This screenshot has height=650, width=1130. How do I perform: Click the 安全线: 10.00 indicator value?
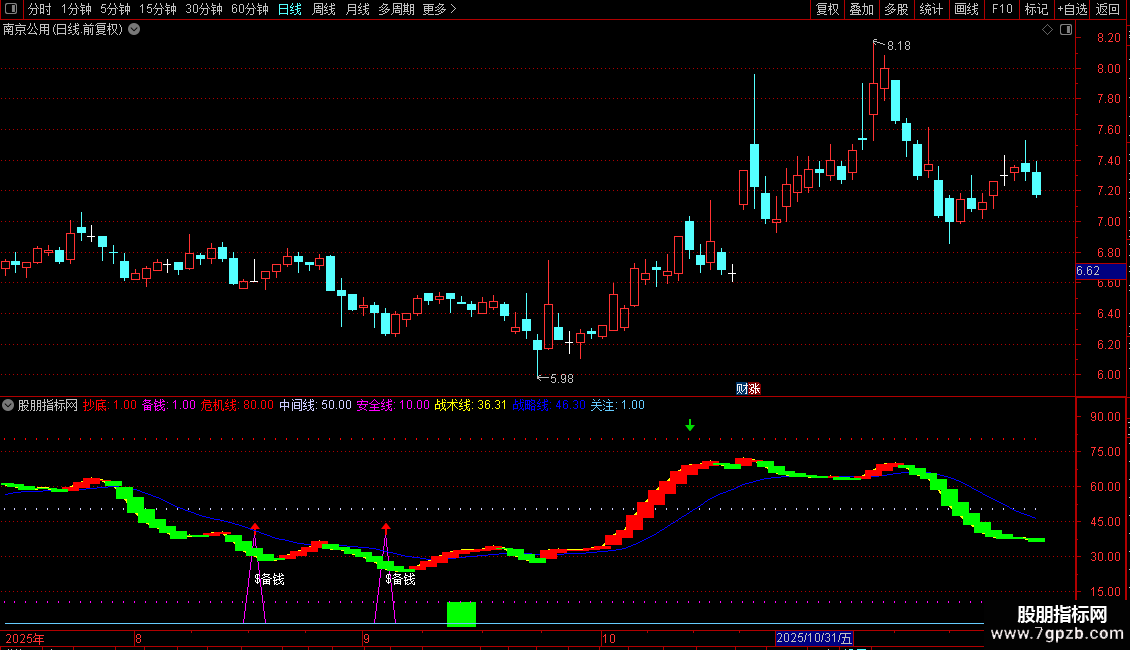coord(393,405)
